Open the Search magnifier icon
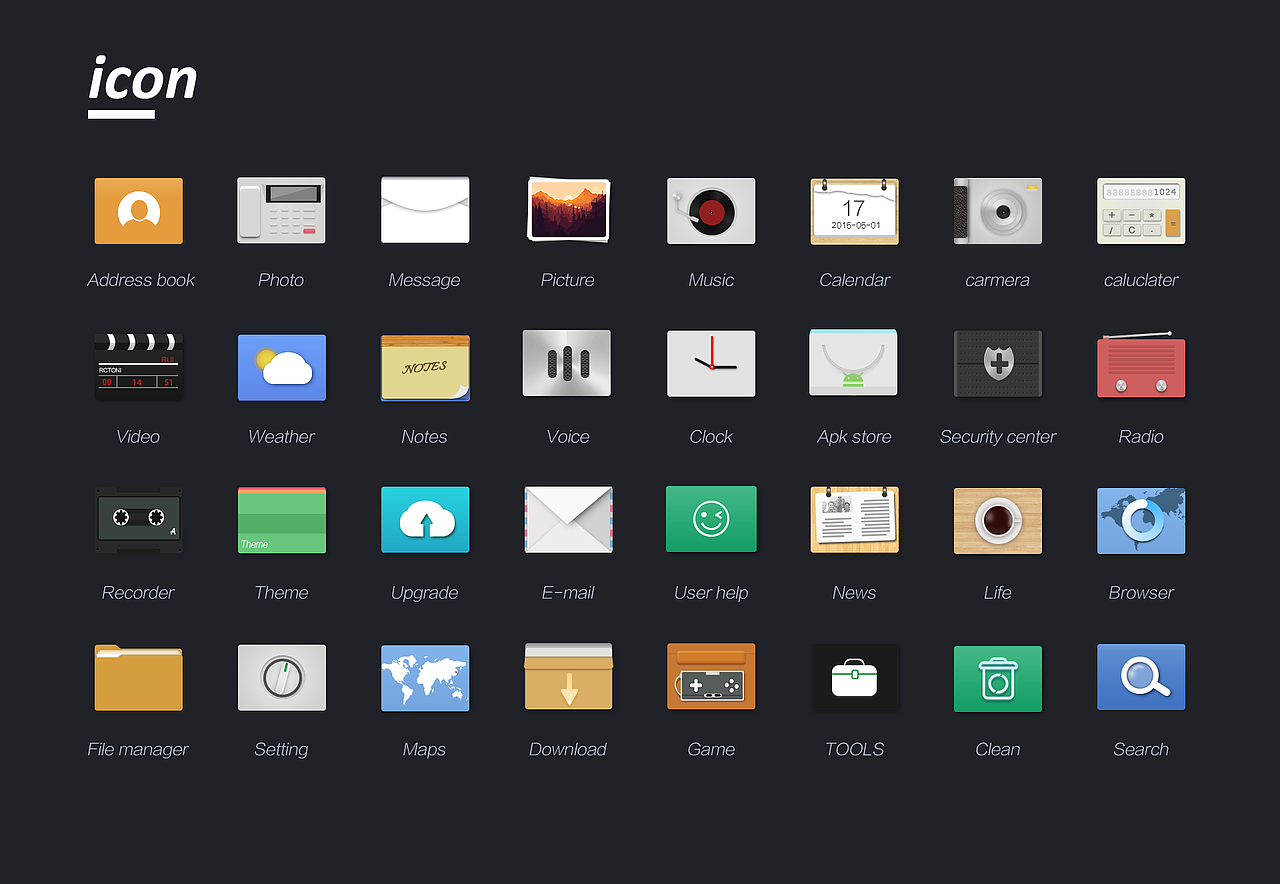This screenshot has height=884, width=1280. click(x=1141, y=677)
